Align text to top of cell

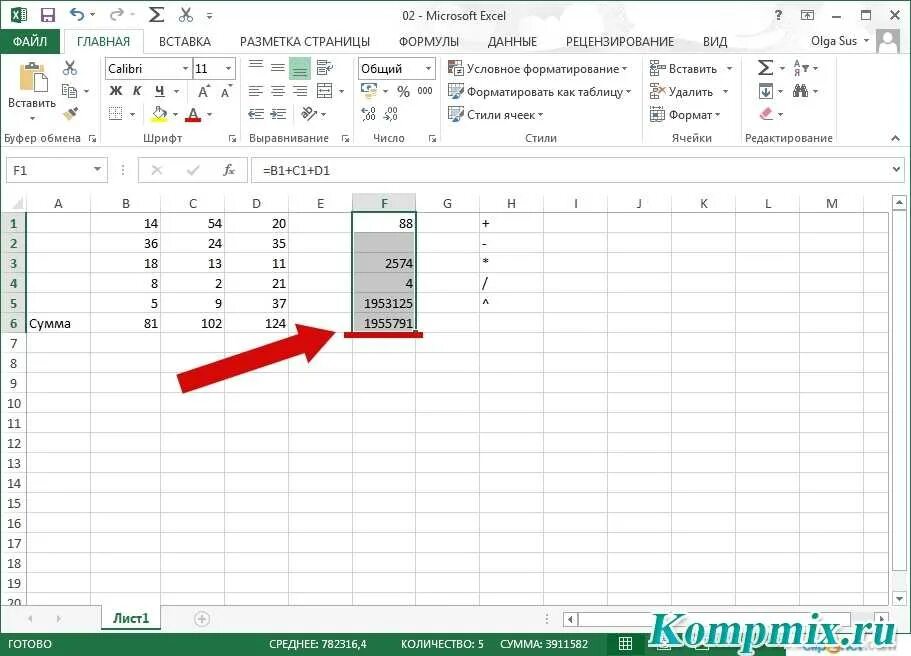click(256, 67)
